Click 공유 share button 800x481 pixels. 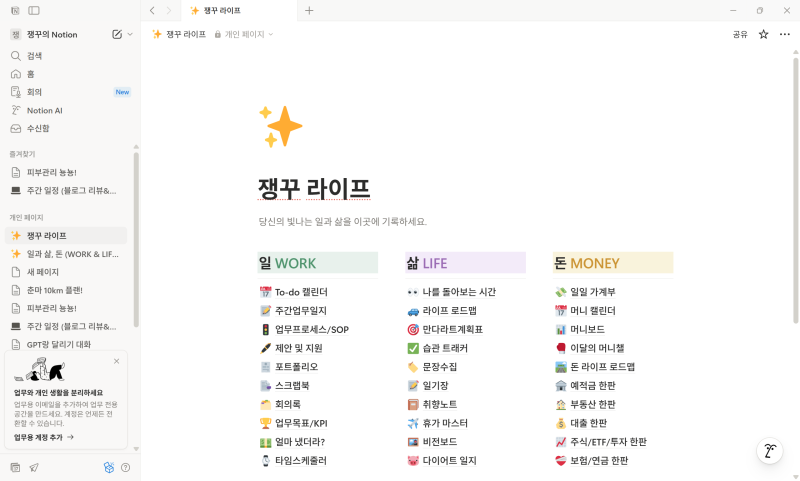[740, 34]
